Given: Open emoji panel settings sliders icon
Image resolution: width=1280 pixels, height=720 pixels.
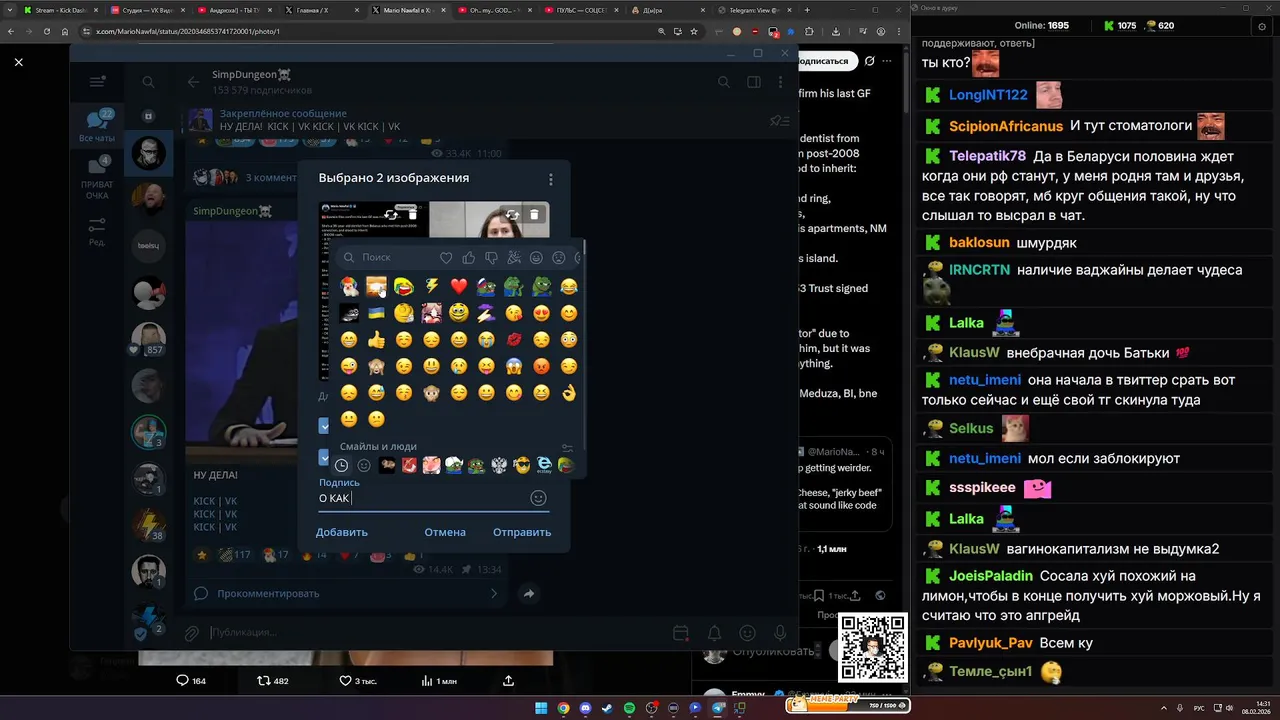Looking at the screenshot, I should coord(567,447).
